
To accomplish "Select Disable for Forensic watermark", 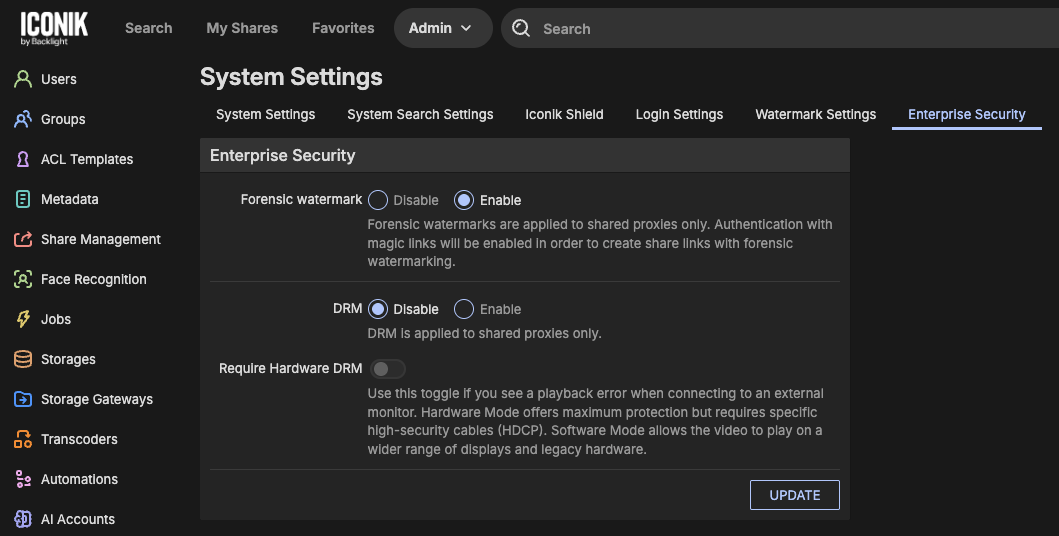I will click(x=378, y=200).
